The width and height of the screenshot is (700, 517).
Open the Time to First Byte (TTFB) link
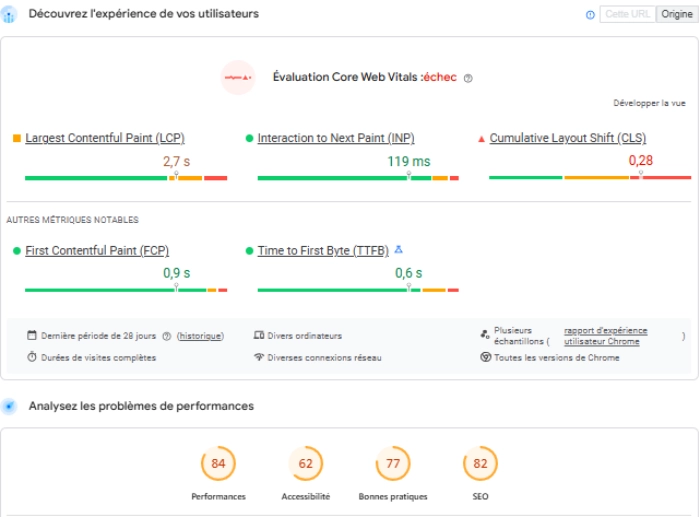point(323,250)
